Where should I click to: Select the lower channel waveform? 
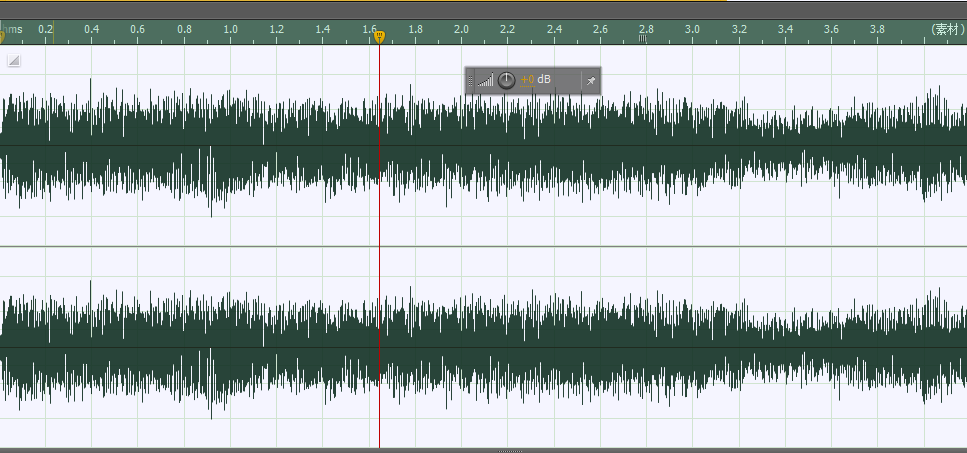click(x=480, y=347)
